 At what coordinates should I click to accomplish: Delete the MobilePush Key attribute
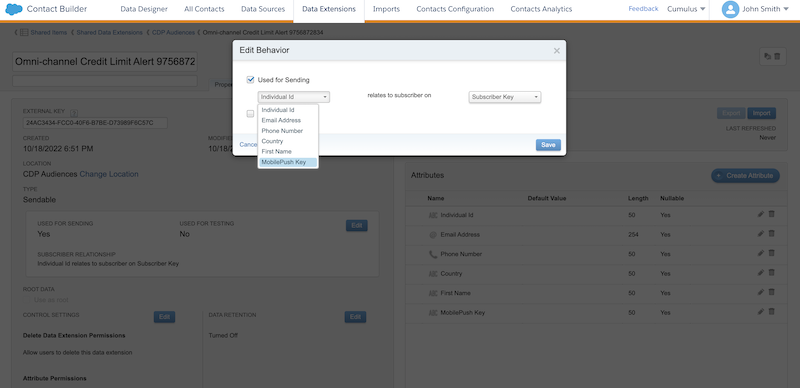click(x=771, y=311)
